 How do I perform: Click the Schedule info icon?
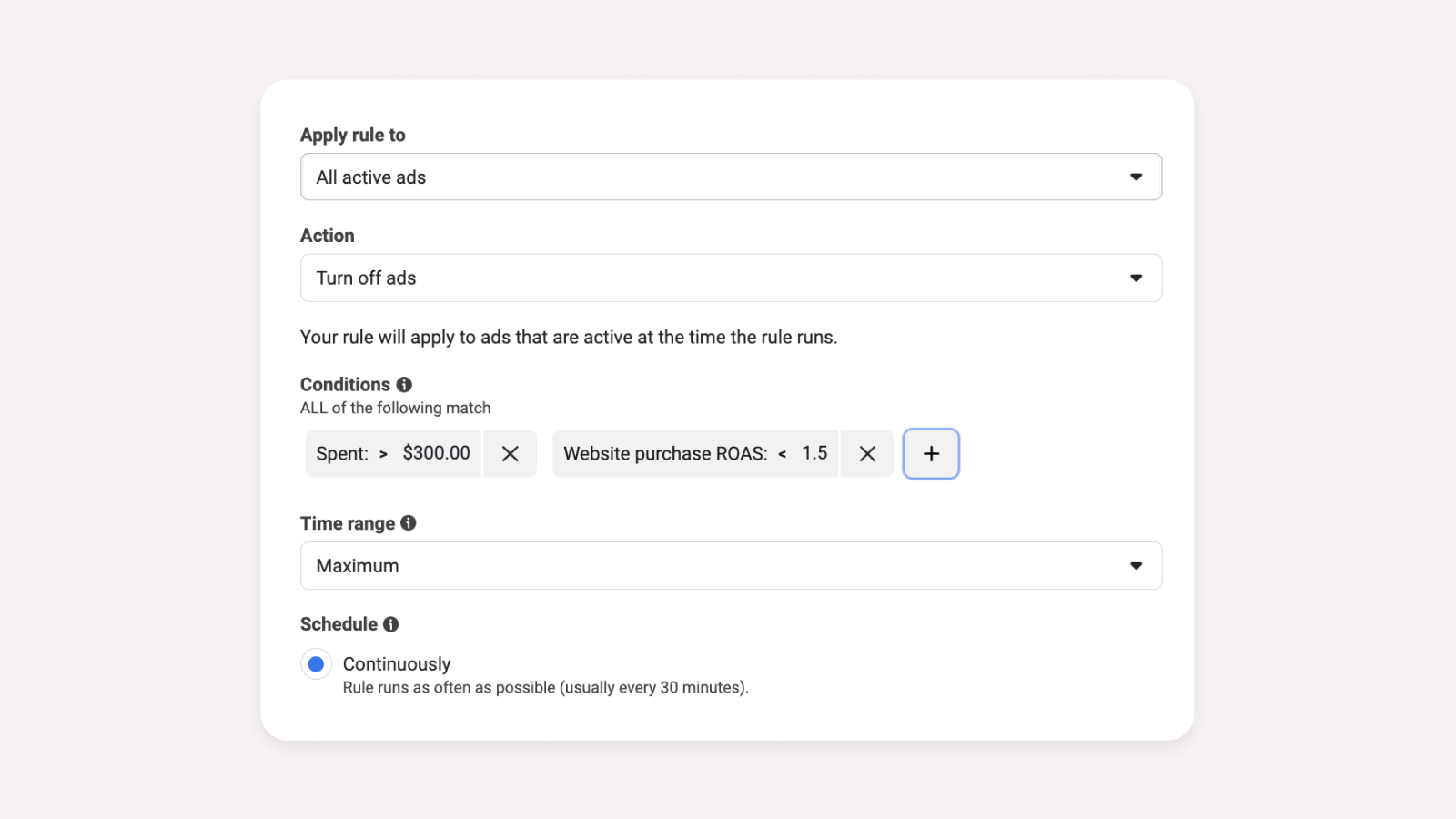390,624
